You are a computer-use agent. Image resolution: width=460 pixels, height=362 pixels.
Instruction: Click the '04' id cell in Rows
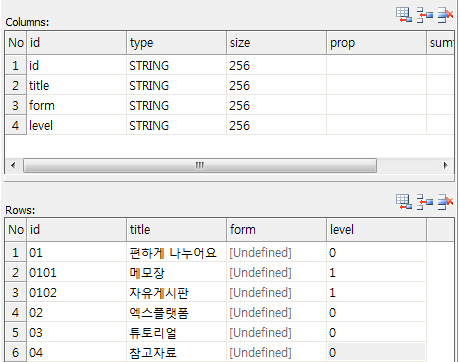pyautogui.click(x=76, y=352)
